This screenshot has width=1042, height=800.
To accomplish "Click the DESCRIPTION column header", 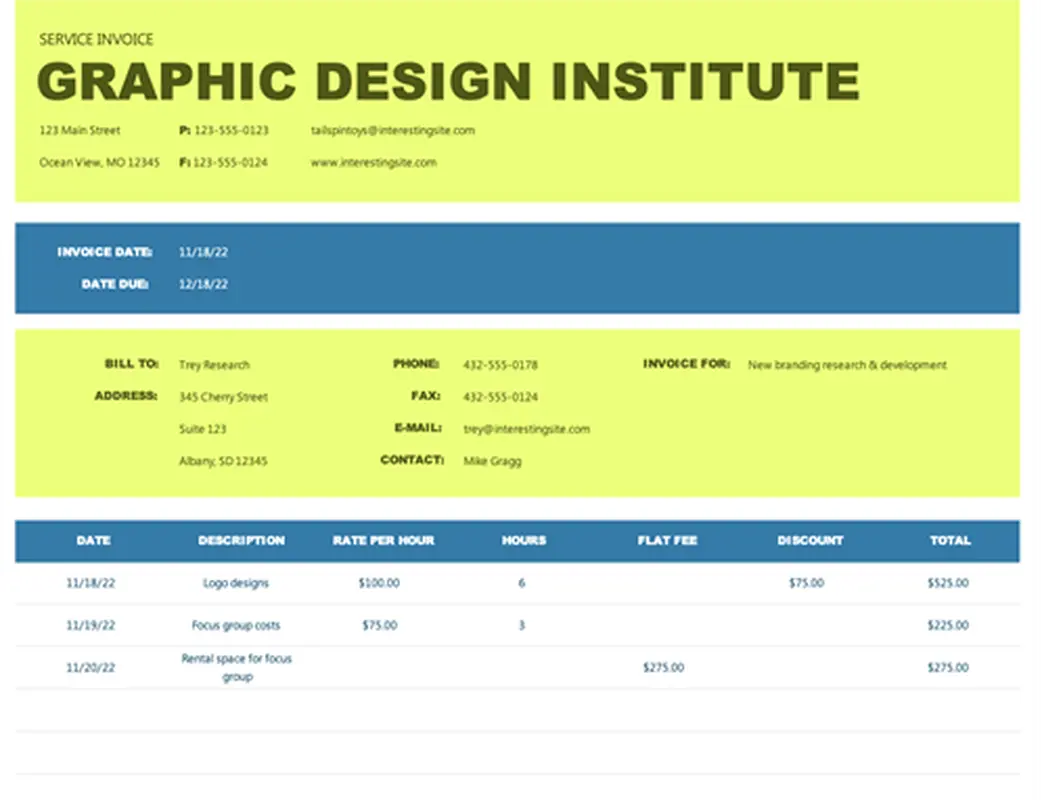I will pyautogui.click(x=241, y=540).
